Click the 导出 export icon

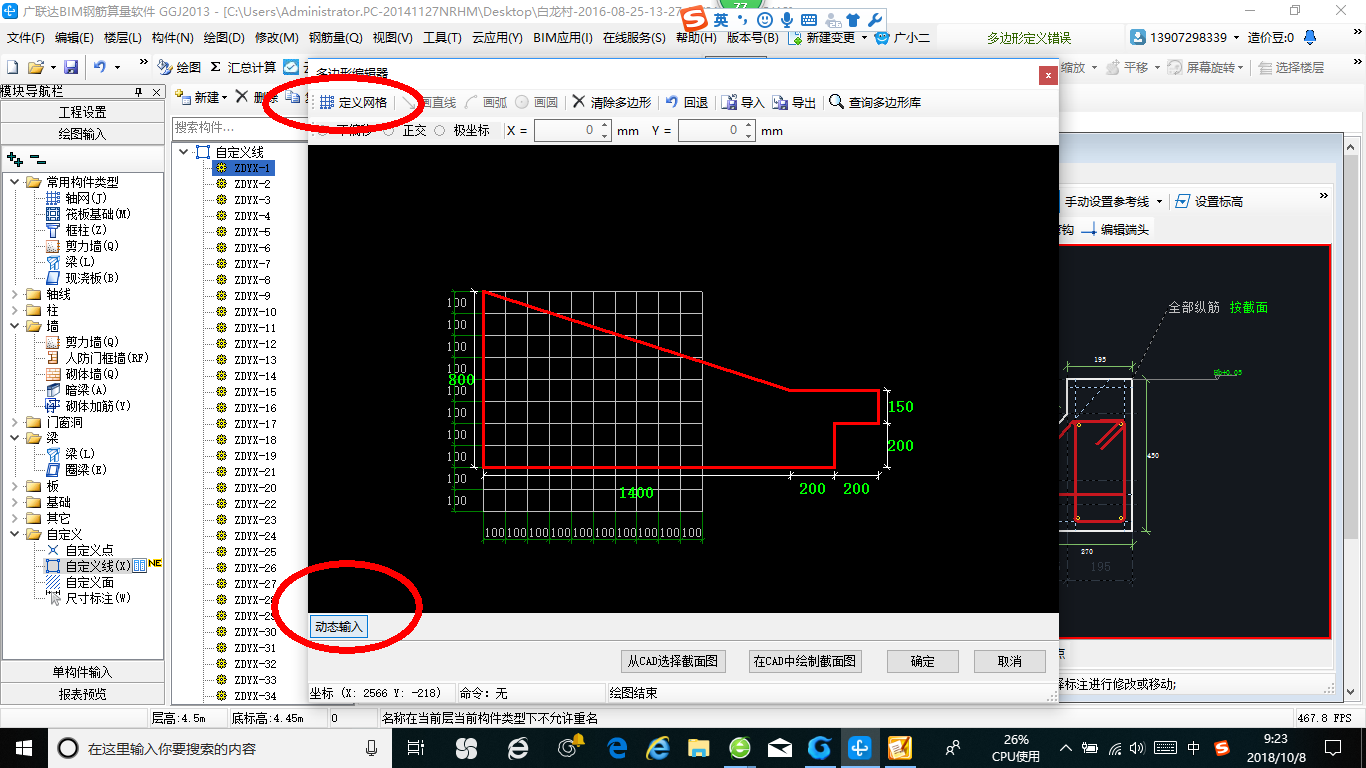[x=780, y=102]
